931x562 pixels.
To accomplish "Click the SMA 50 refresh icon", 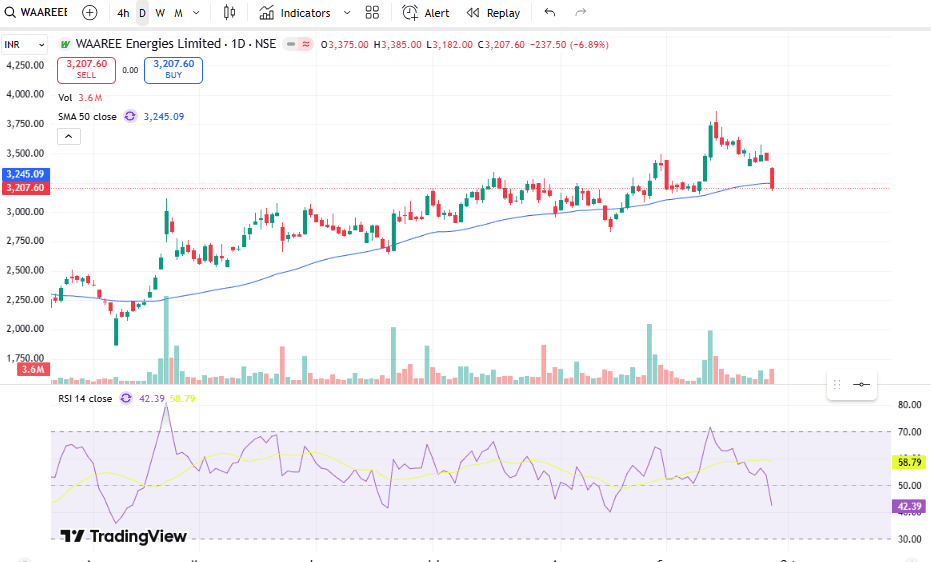I will tap(130, 116).
